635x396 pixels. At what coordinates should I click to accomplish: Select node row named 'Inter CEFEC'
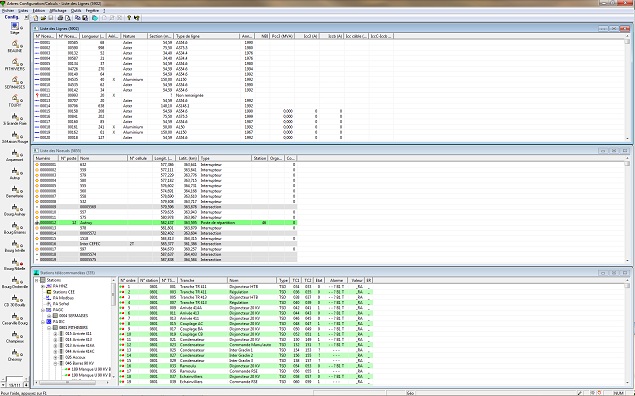tap(166, 244)
